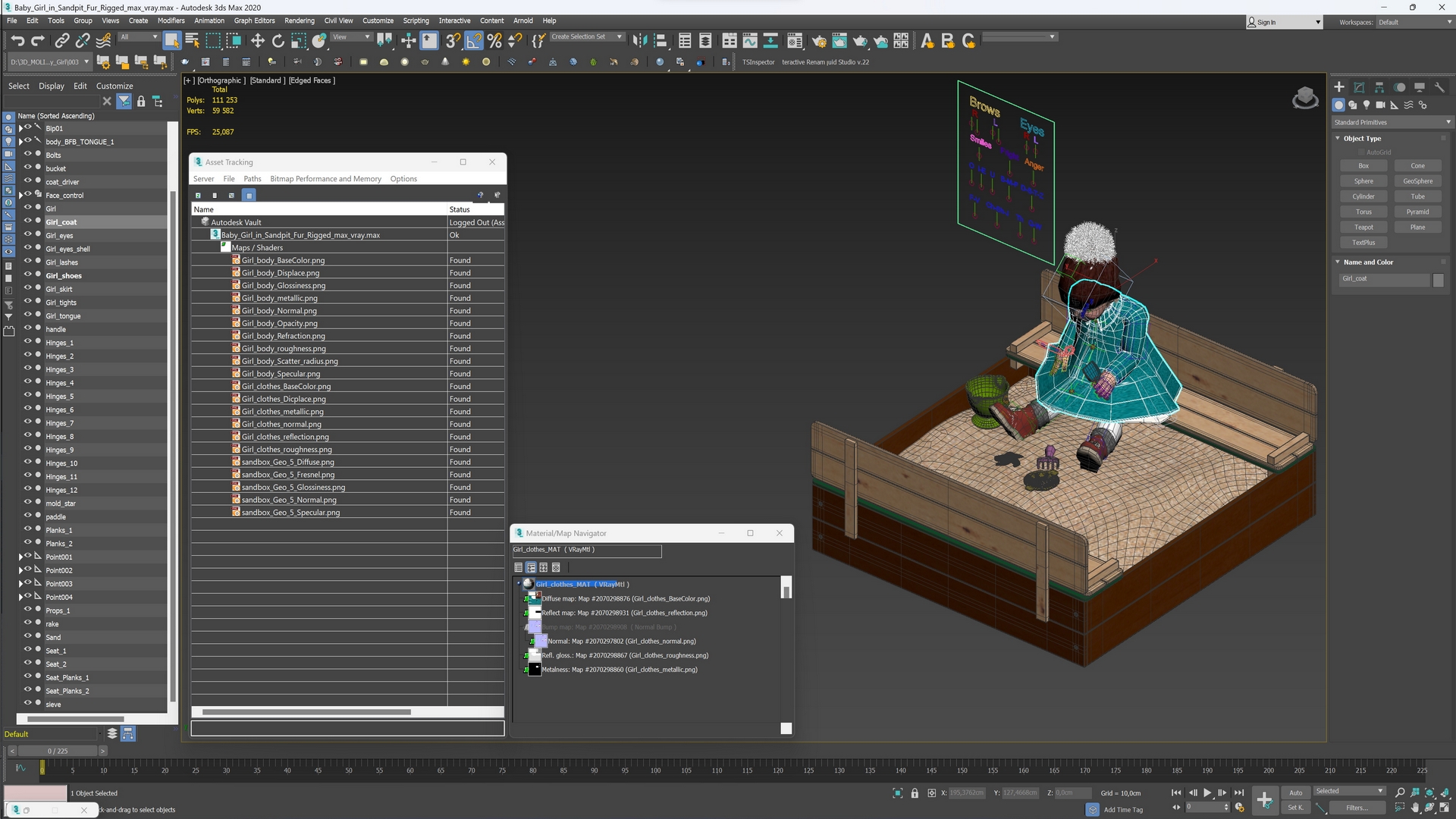Open the Rendering menu
The height and width of the screenshot is (819, 1456).
click(x=300, y=20)
